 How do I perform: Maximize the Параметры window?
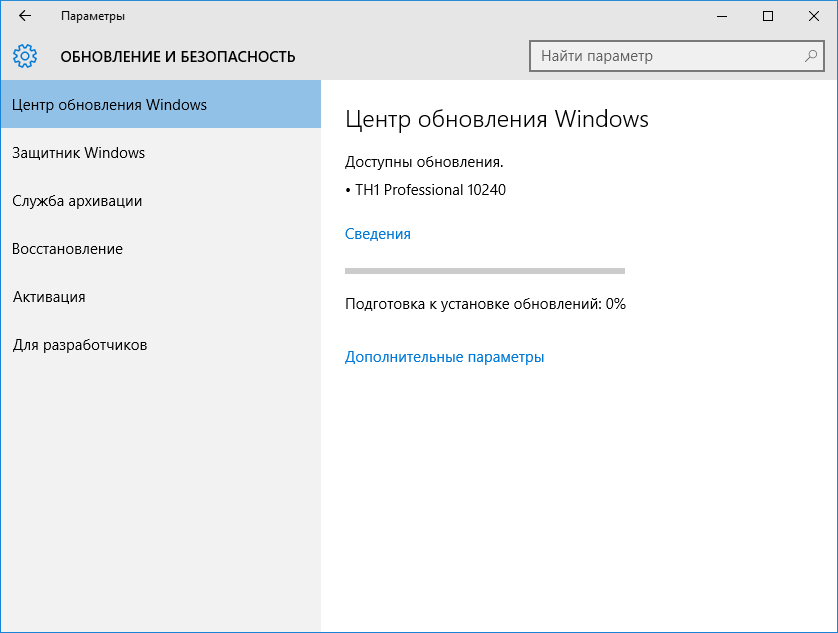pos(768,16)
